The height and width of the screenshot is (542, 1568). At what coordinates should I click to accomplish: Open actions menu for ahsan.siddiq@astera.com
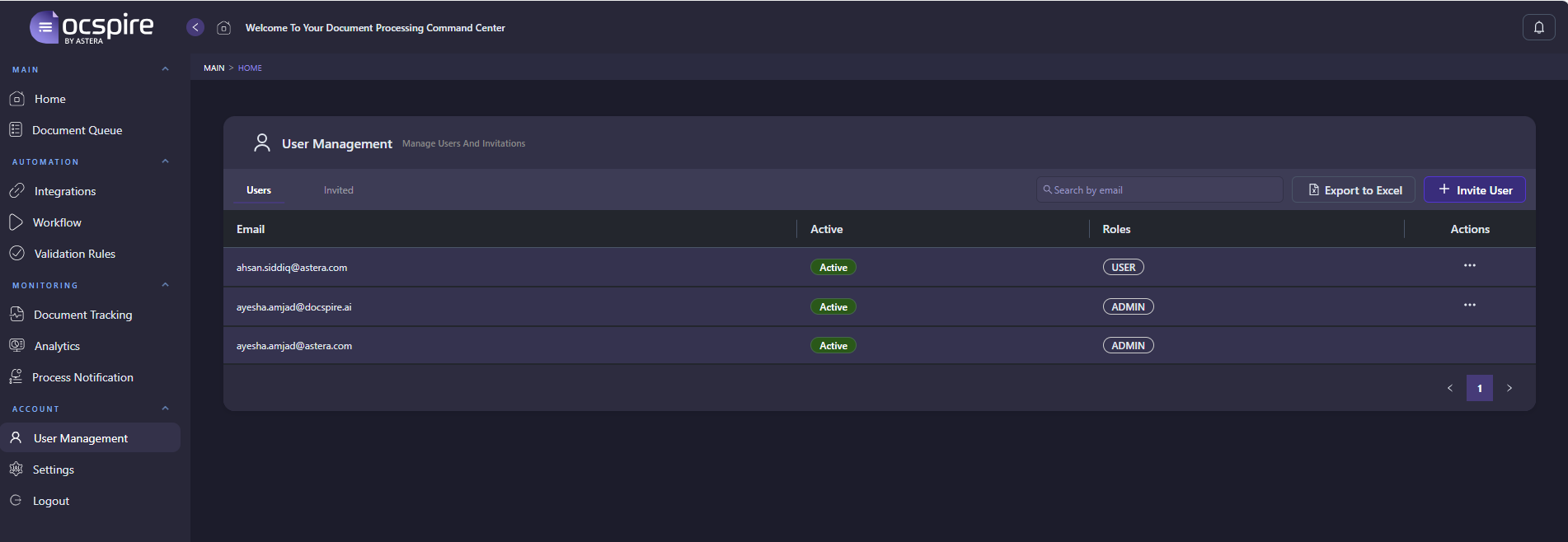coord(1469,266)
